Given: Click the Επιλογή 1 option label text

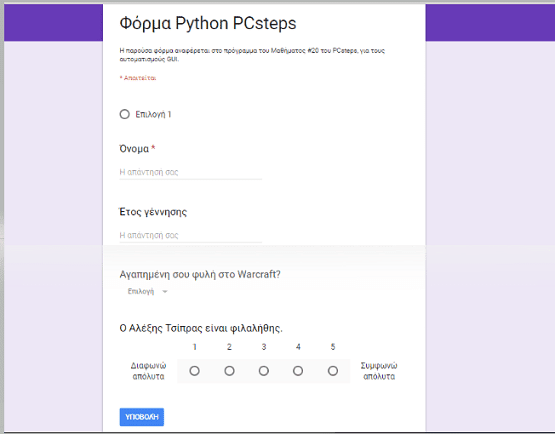Looking at the screenshot, I should click(153, 114).
